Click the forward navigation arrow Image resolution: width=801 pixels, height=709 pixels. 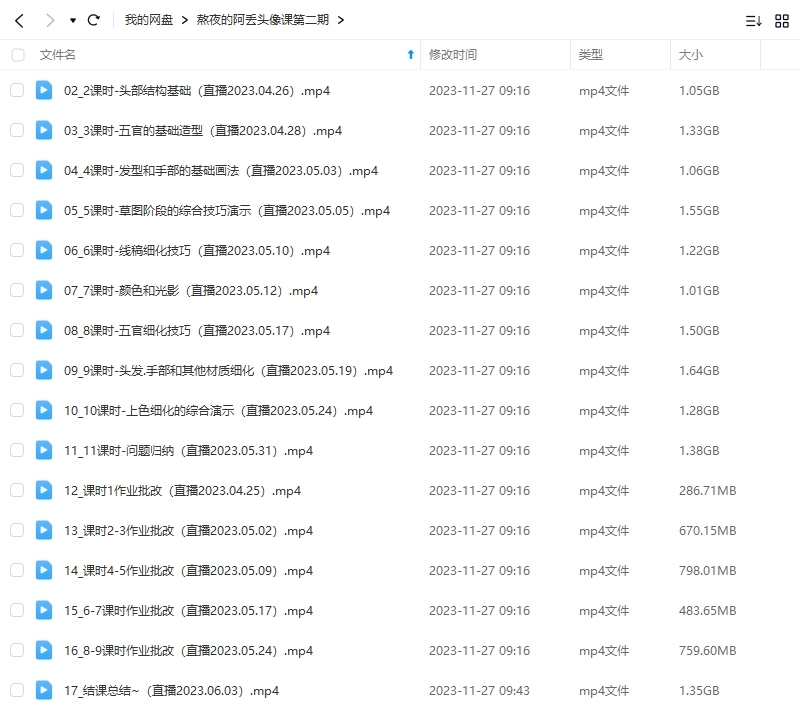tap(49, 20)
